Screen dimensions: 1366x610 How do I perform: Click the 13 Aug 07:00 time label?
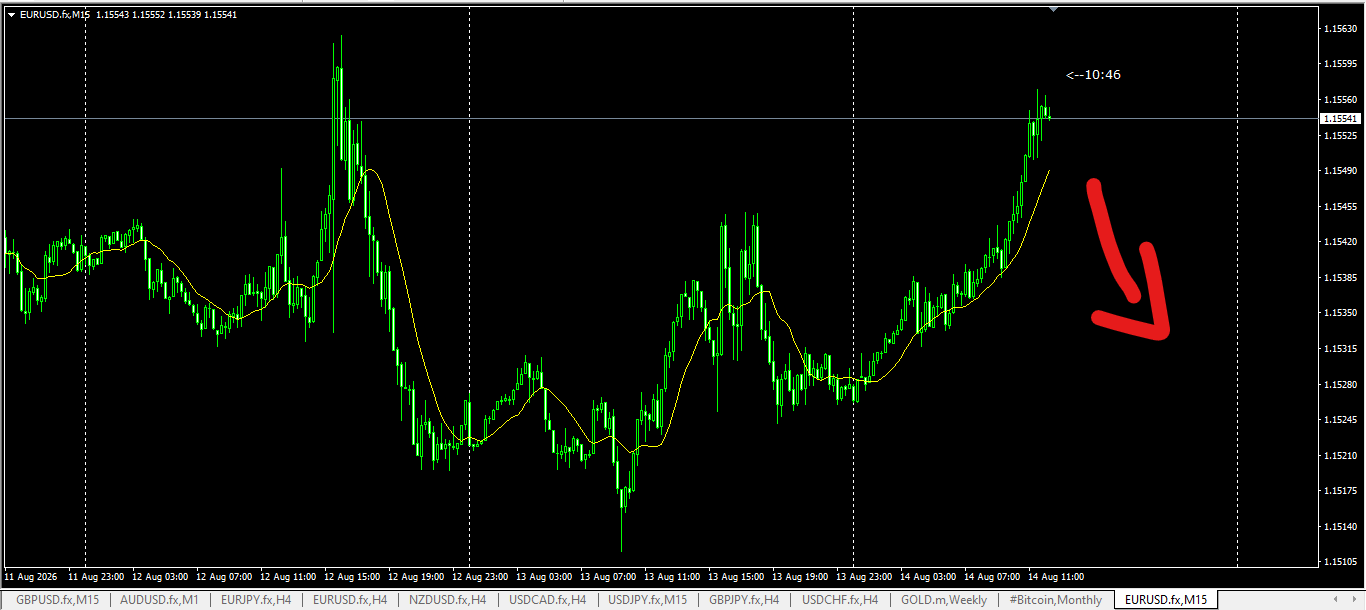pos(608,577)
